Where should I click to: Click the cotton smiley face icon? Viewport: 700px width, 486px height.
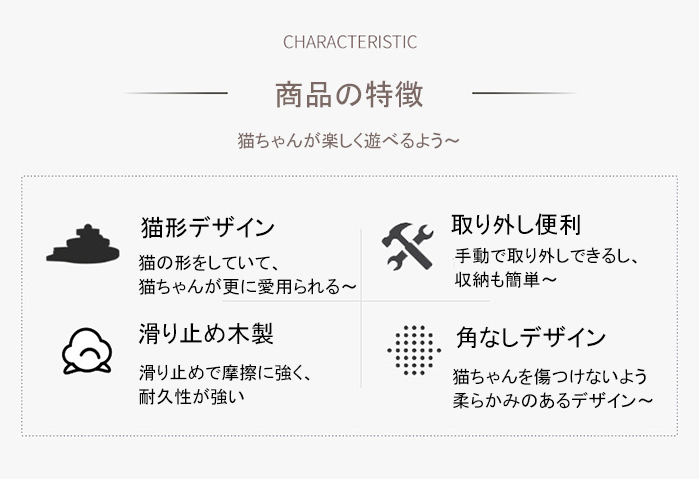[x=87, y=351]
